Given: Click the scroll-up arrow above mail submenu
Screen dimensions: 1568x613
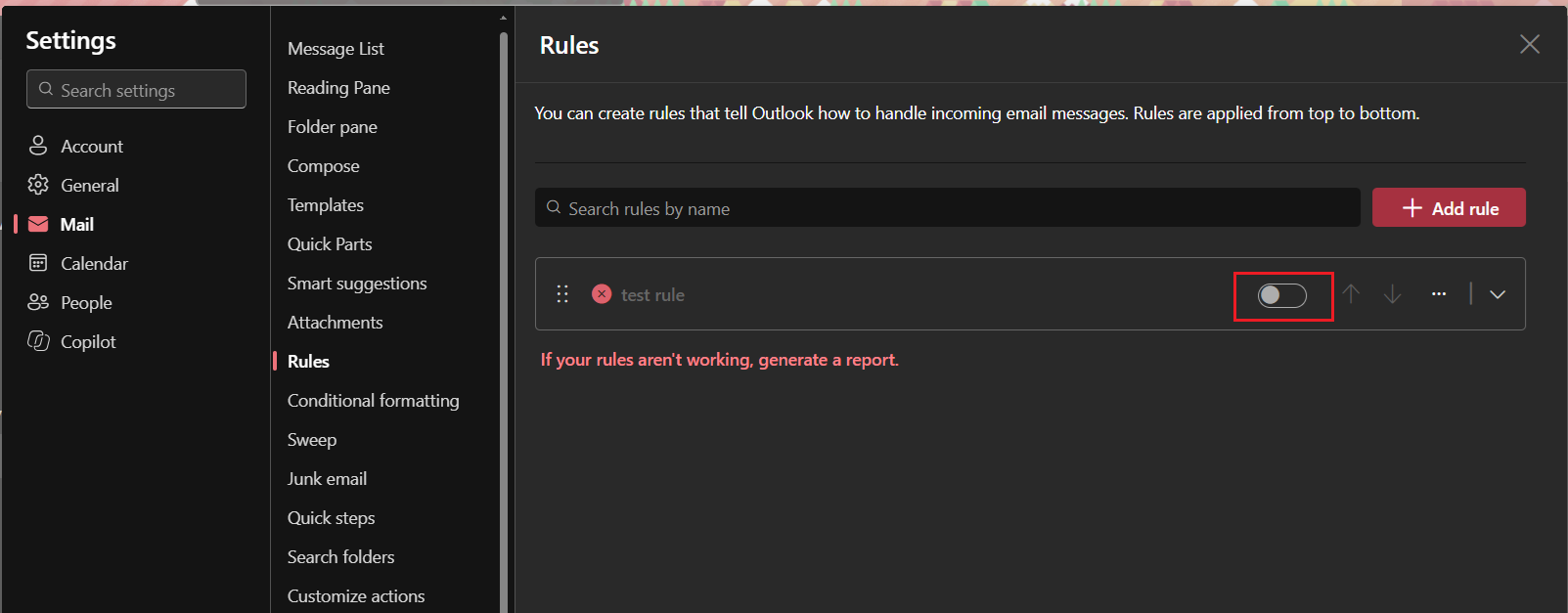Looking at the screenshot, I should [504, 18].
